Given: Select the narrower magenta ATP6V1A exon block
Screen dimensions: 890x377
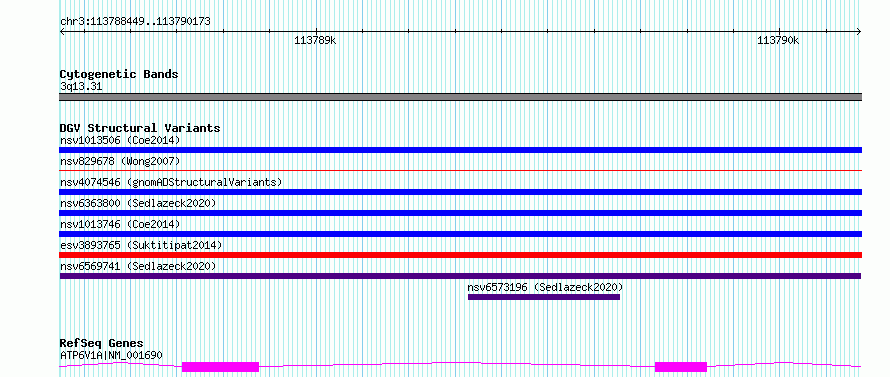Looking at the screenshot, I should 681,367.
